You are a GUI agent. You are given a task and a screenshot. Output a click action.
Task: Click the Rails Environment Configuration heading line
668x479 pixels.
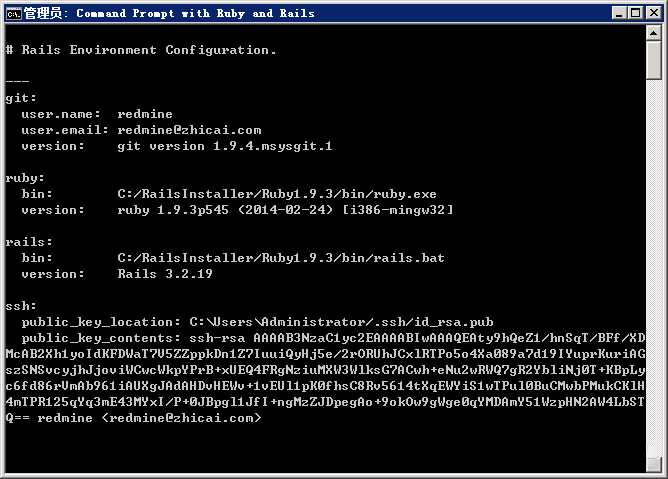pos(141,50)
